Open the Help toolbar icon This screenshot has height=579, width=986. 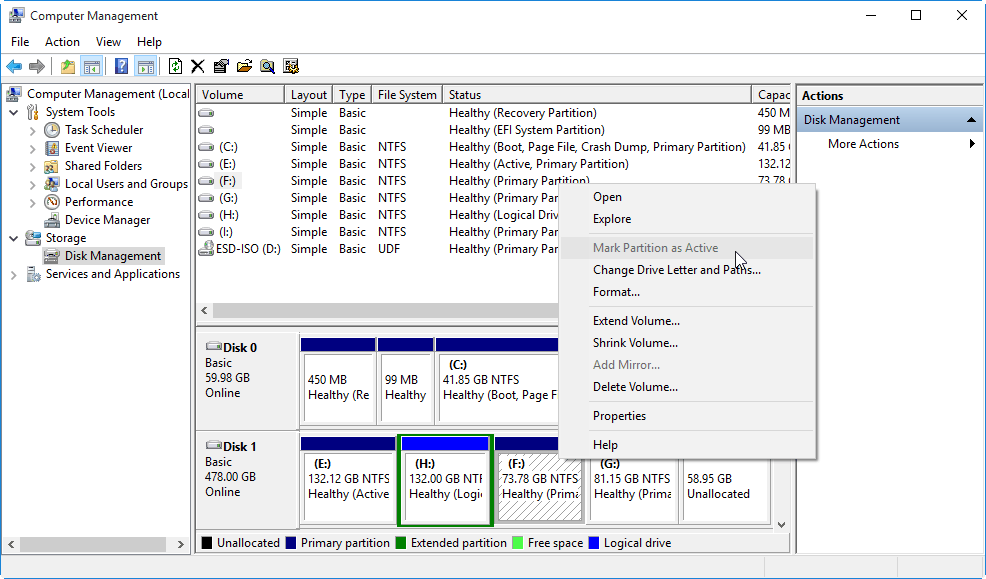pos(122,65)
